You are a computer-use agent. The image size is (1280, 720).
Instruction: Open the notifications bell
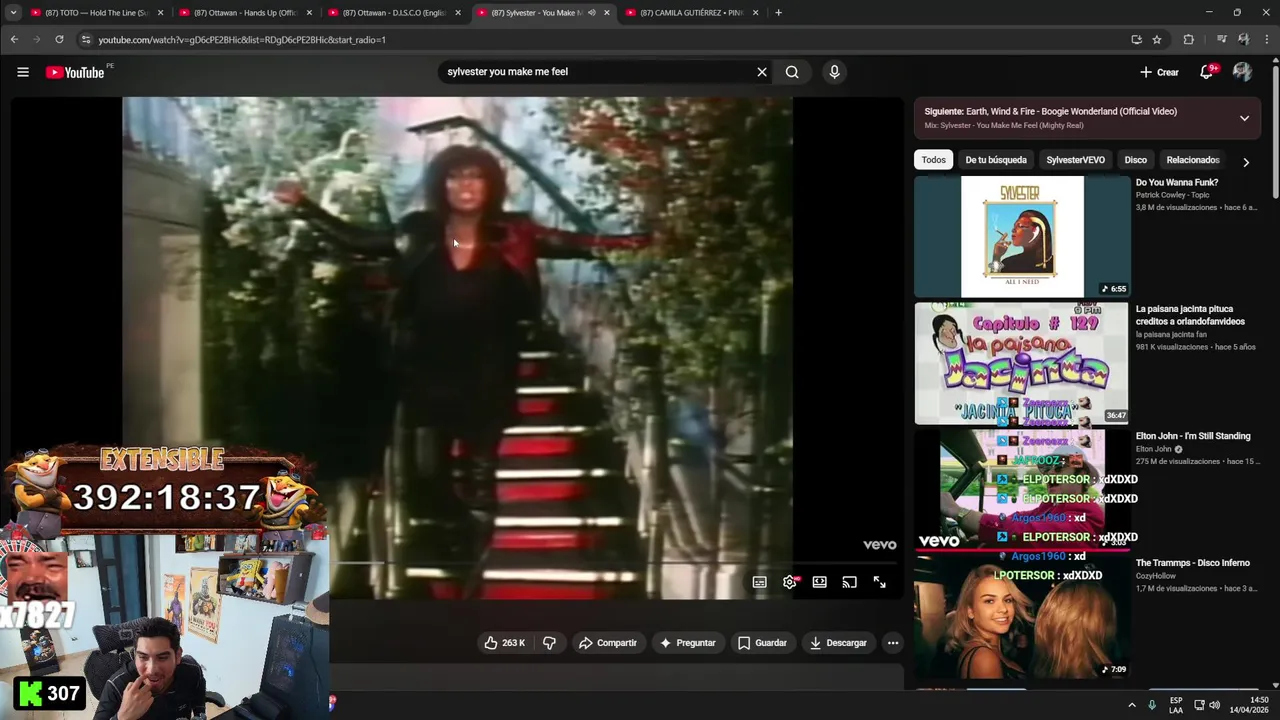(x=1207, y=72)
